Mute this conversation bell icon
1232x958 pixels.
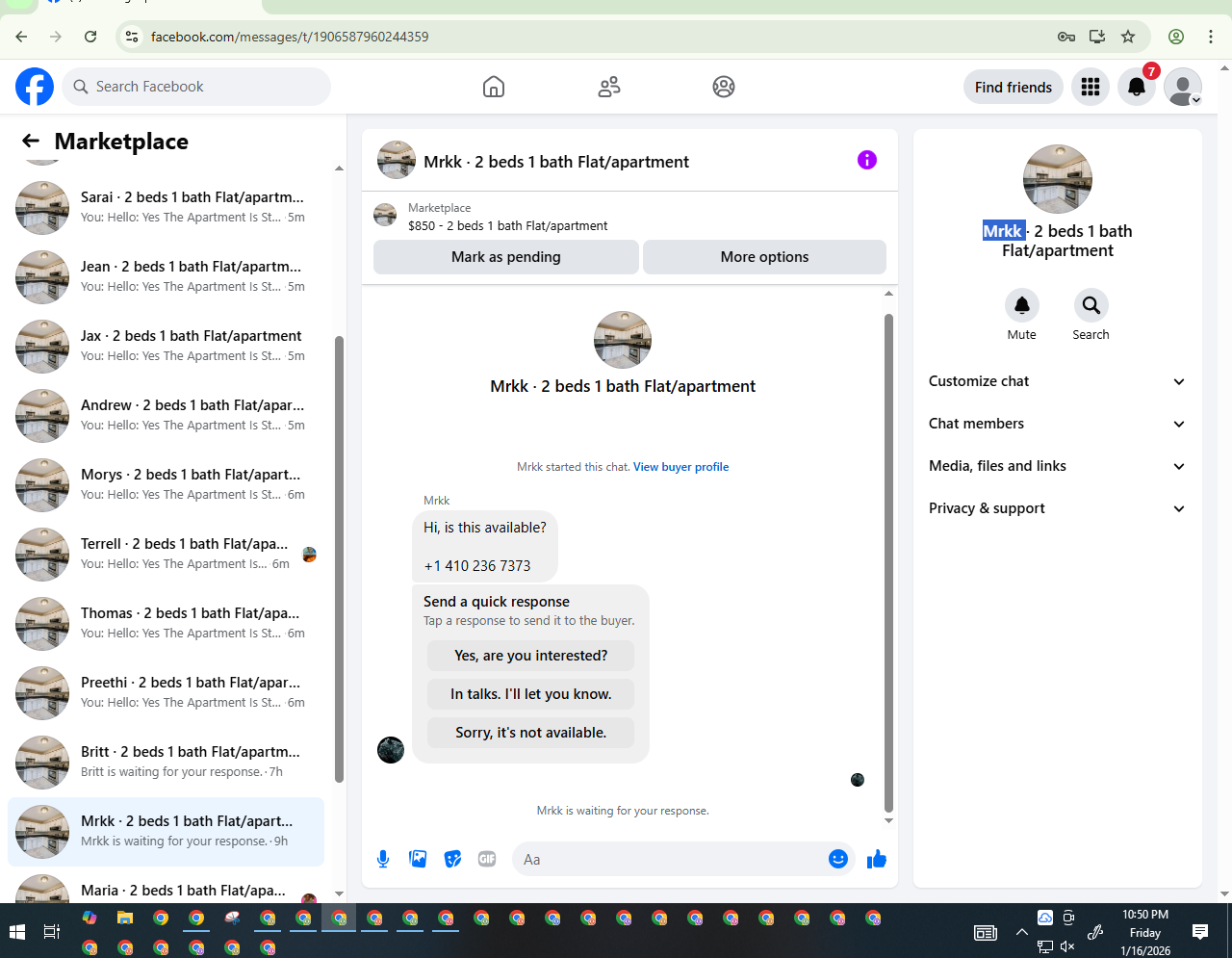pos(1022,305)
